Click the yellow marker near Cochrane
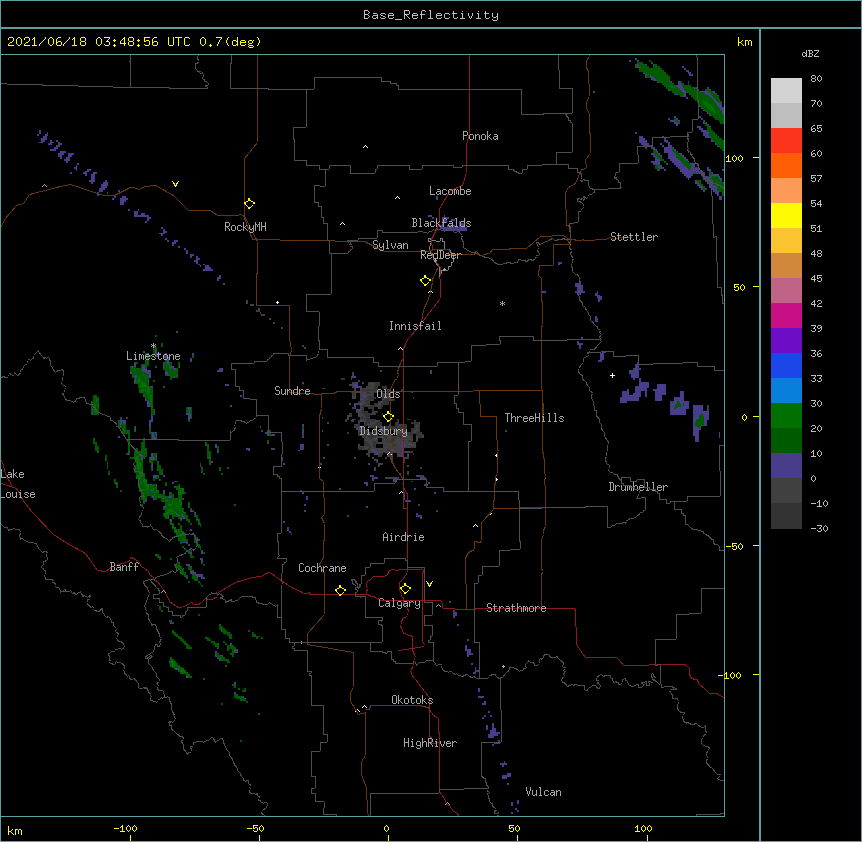 (x=340, y=590)
